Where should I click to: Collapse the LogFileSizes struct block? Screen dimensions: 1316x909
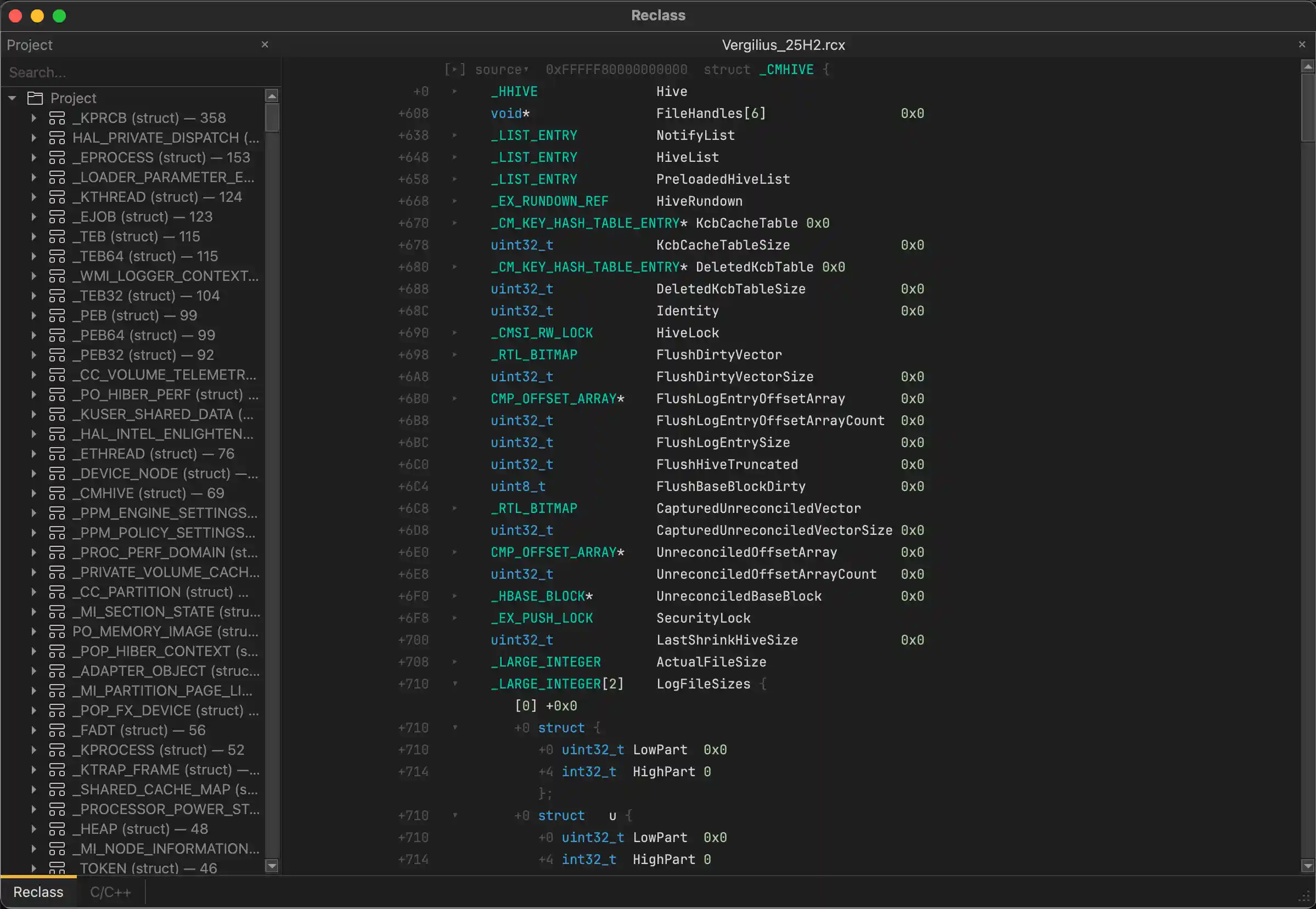(454, 684)
